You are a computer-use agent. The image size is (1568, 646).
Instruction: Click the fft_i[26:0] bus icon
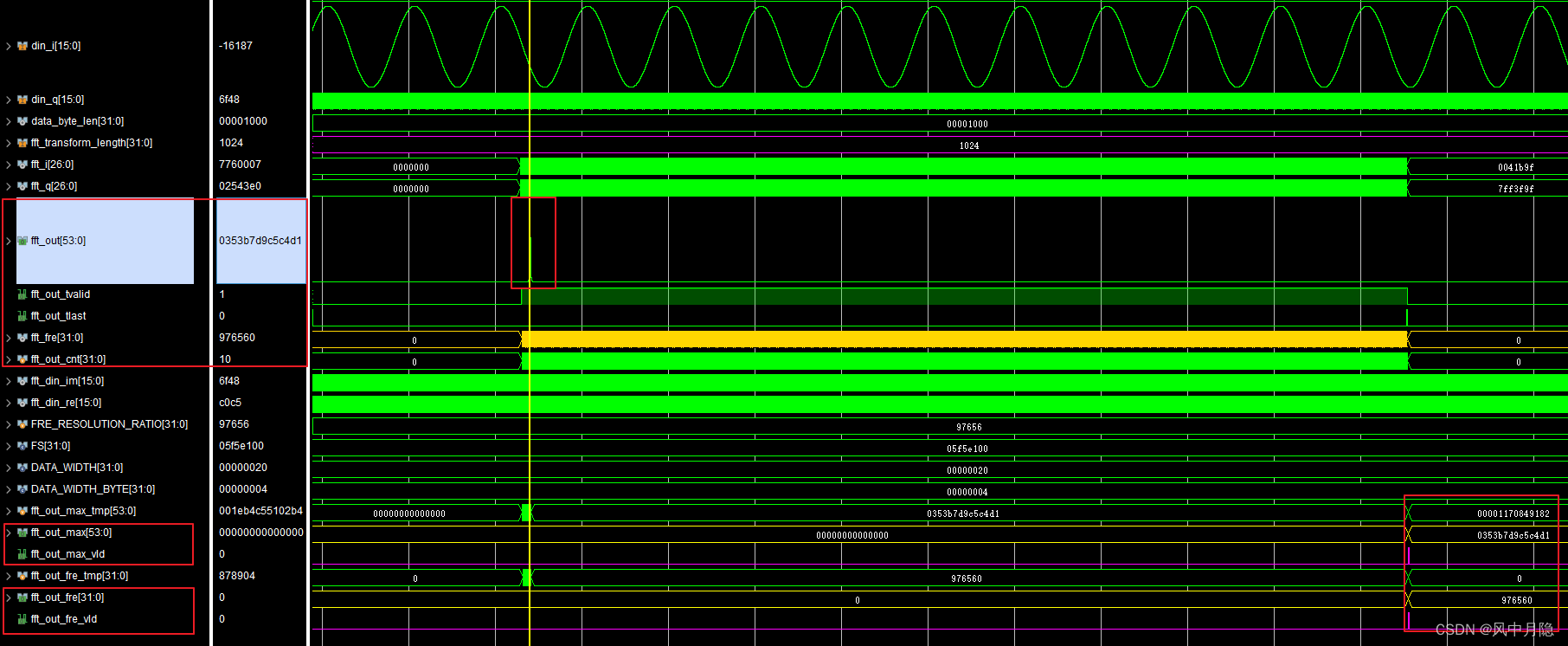pos(22,165)
